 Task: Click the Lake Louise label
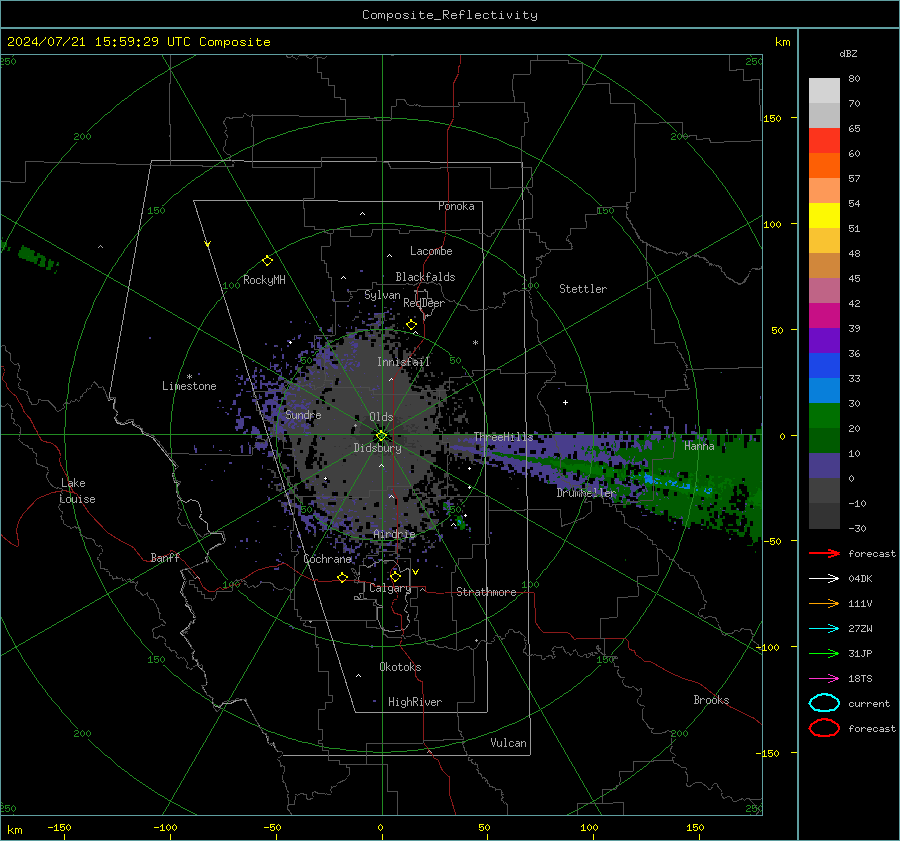pos(77,491)
